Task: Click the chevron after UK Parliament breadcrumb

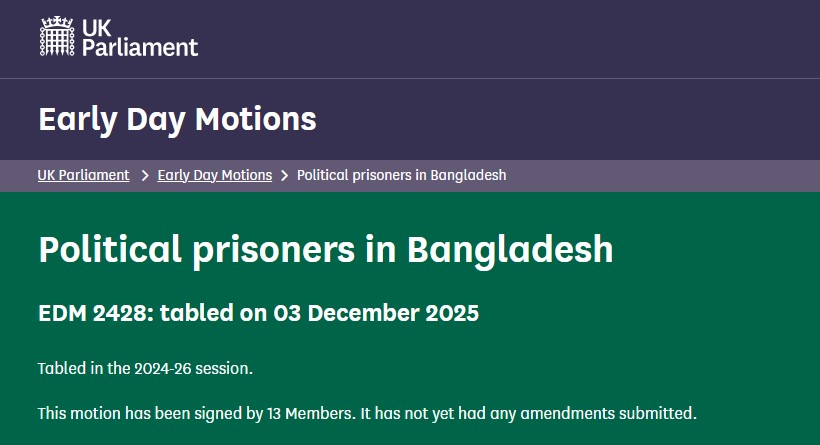Action: (145, 176)
